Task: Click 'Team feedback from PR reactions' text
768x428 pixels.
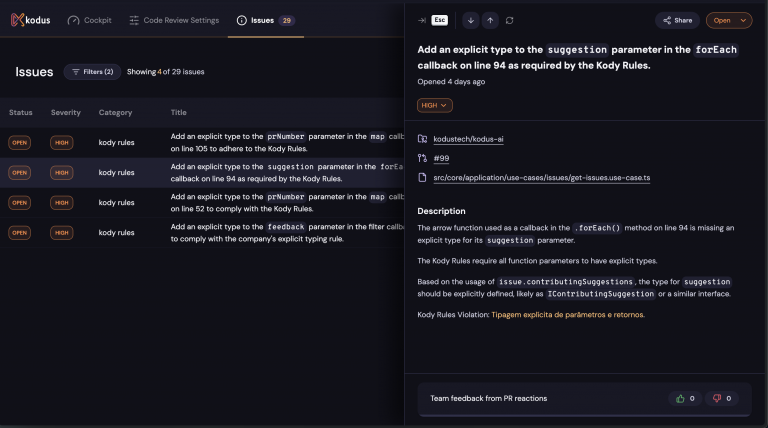Action: click(x=488, y=399)
